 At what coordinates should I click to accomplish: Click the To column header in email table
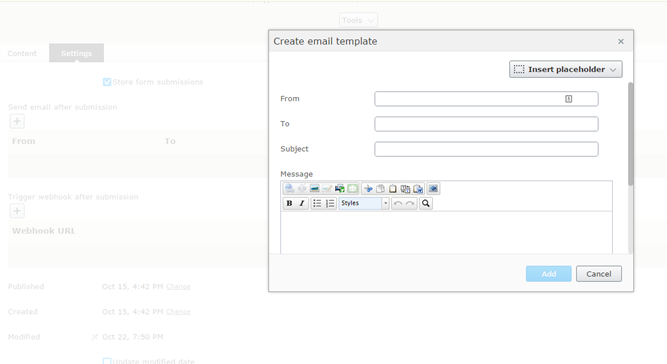pos(170,141)
